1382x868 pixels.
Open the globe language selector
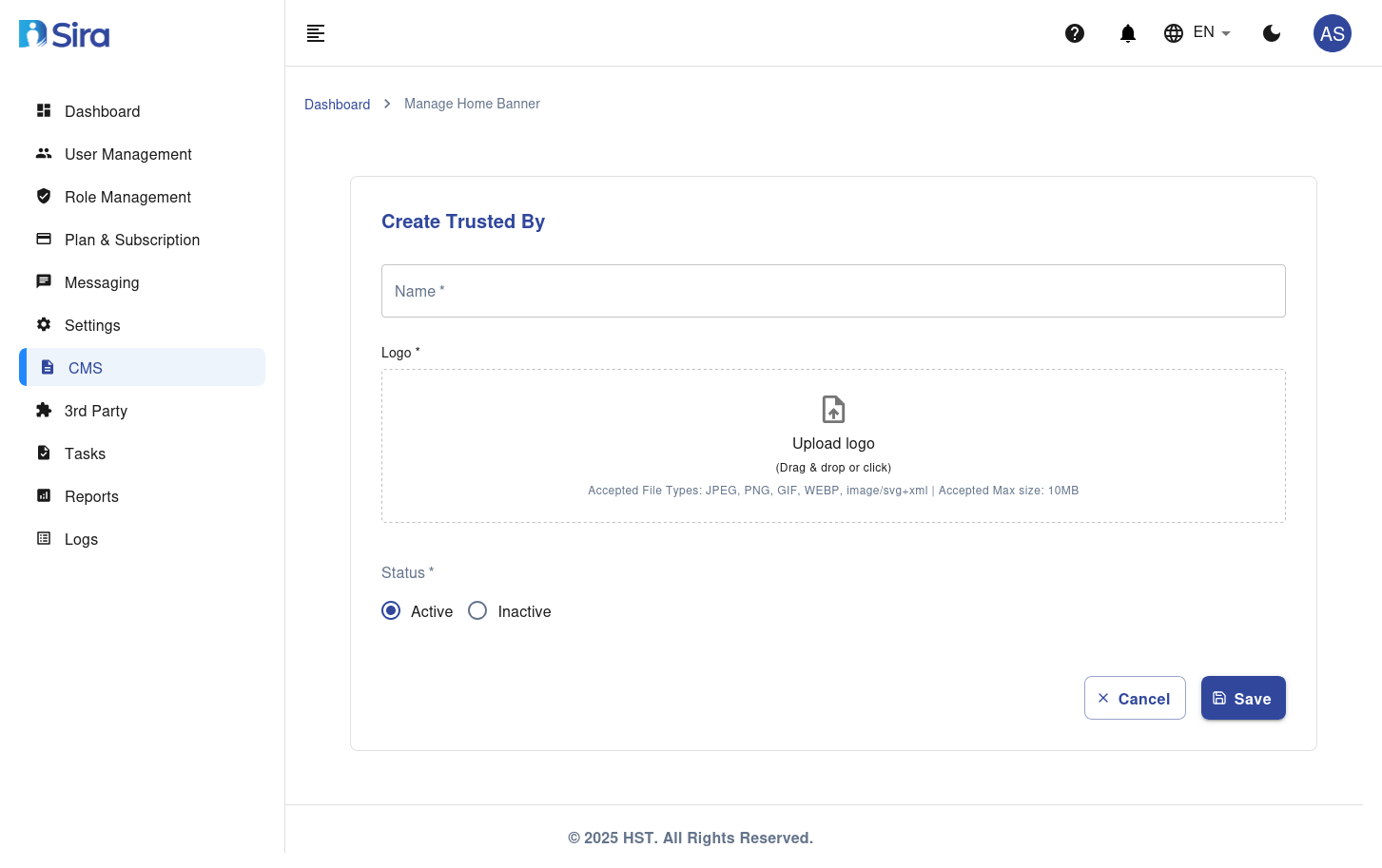click(x=1174, y=33)
